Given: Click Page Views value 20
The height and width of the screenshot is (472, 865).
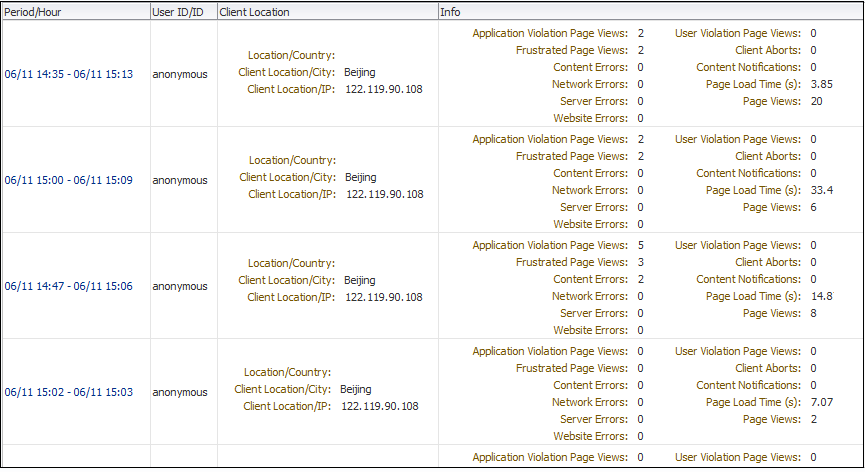Looking at the screenshot, I should (x=816, y=101).
